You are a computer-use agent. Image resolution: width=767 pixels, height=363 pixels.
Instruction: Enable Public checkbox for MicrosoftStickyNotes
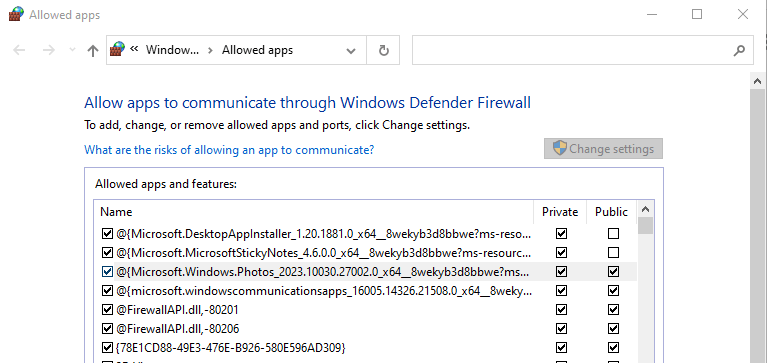[x=613, y=253]
